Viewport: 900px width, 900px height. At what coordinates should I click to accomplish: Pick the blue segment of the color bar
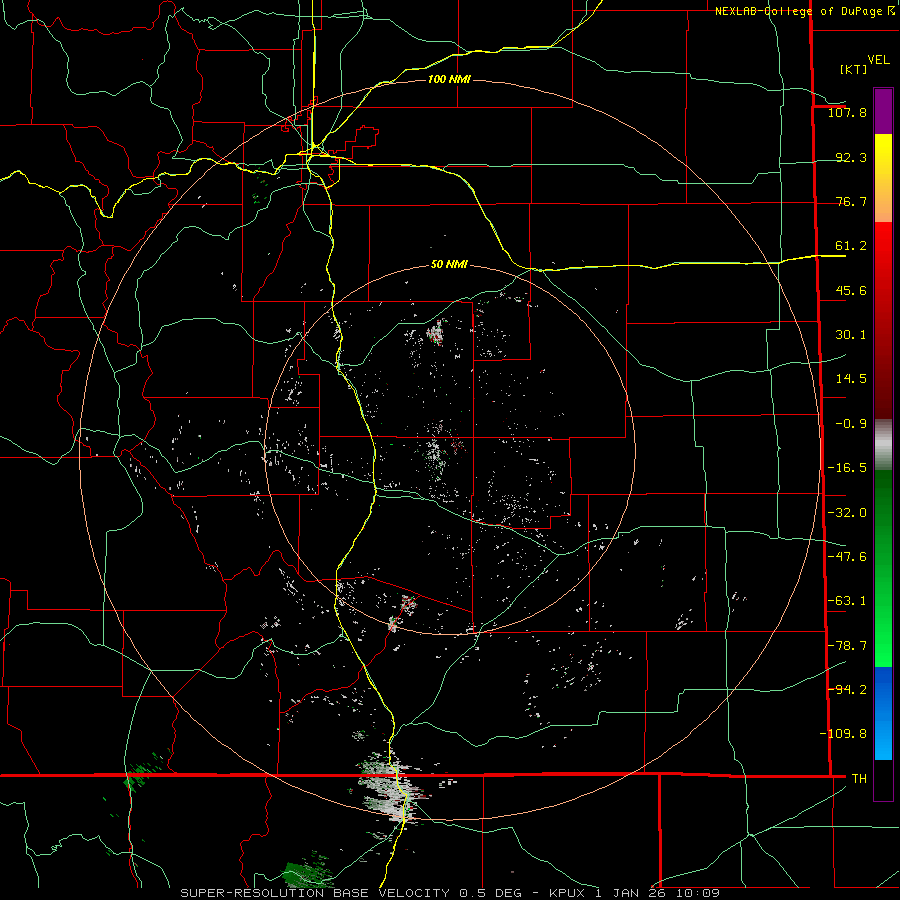[883, 713]
